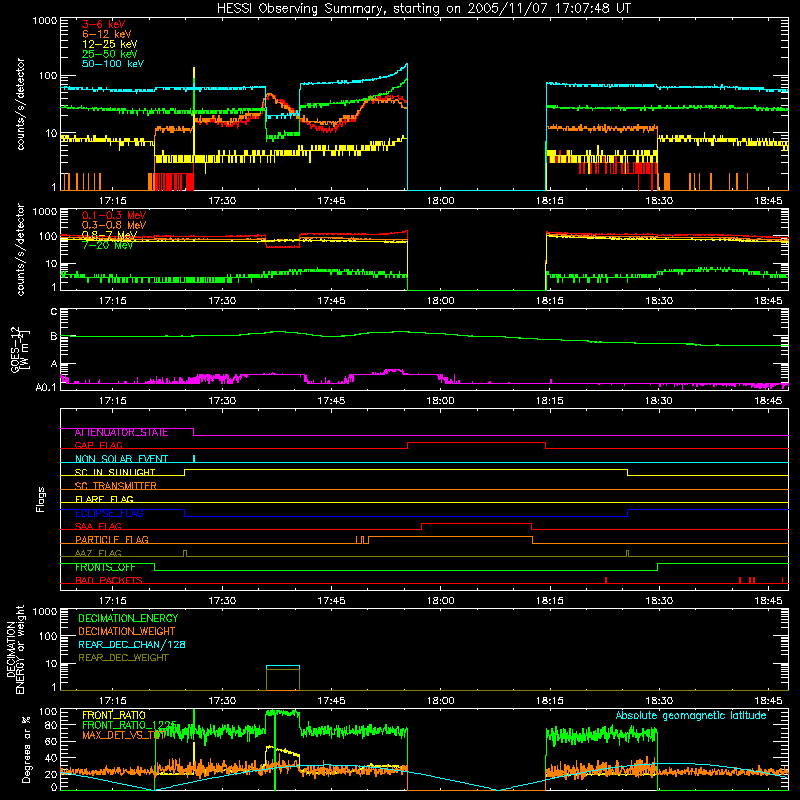Select the ATTENUATOR_STATE flag label
800x800 pixels.
tap(121, 433)
